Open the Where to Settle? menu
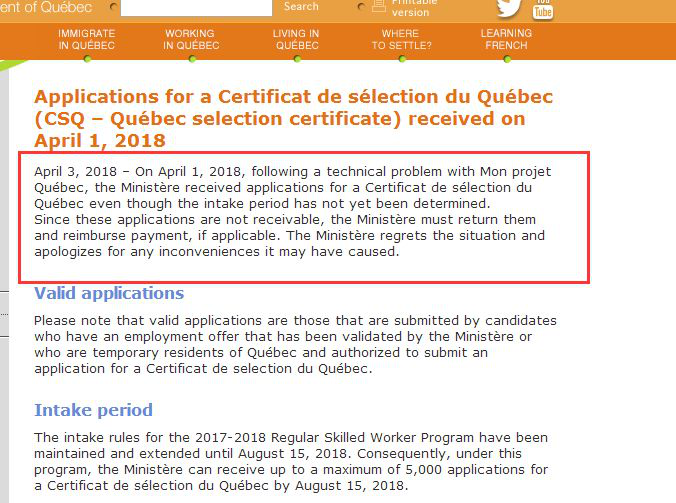The width and height of the screenshot is (676, 503). pyautogui.click(x=401, y=39)
